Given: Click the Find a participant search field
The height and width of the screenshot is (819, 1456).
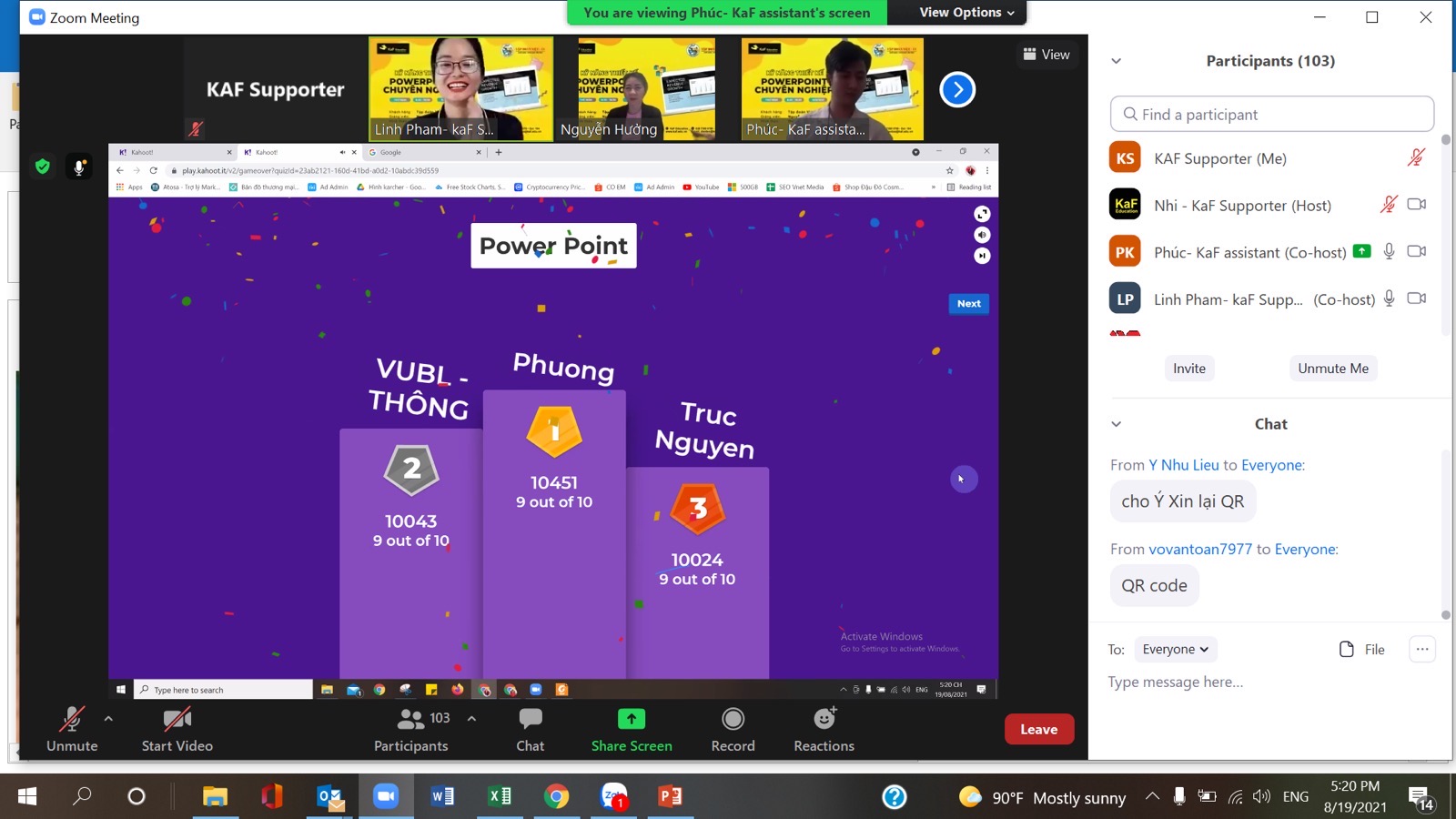Looking at the screenshot, I should [1271, 114].
